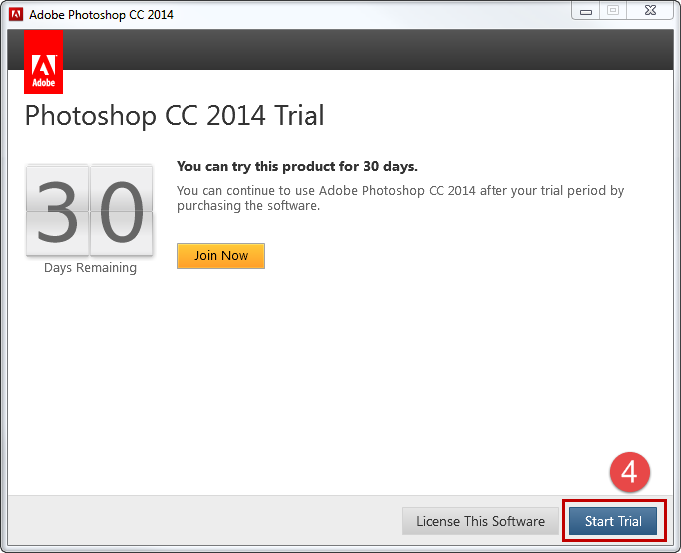
Task: Click the Start Trial button
Action: (x=613, y=521)
